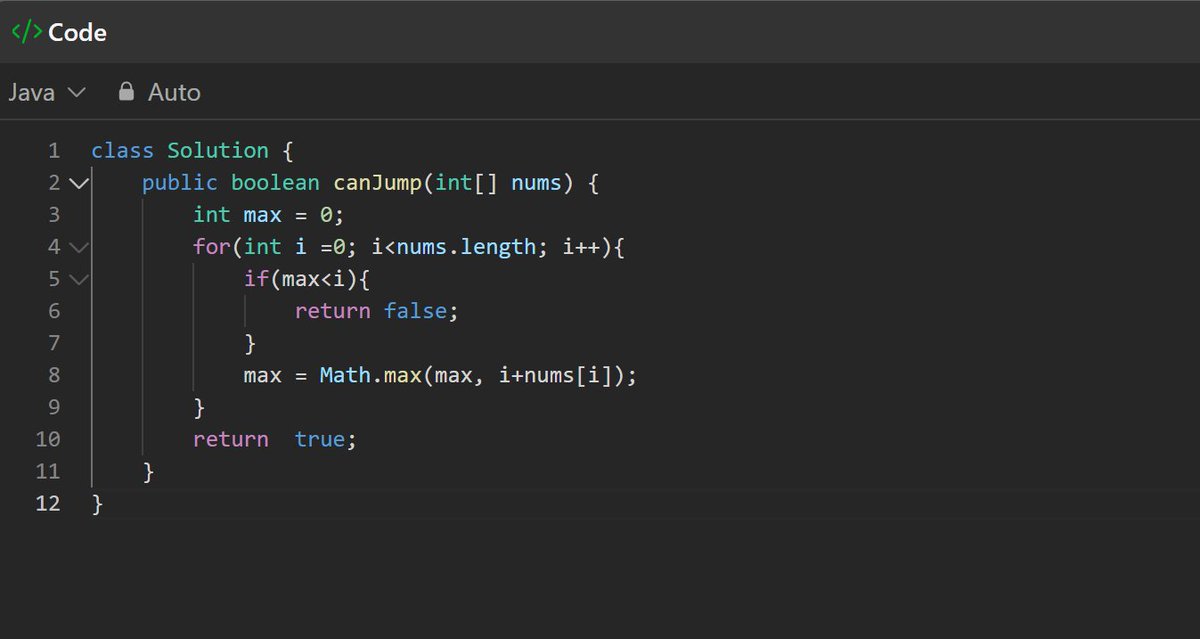Click the 'return true;' statement
Image resolution: width=1200 pixels, height=639 pixels.
tap(275, 439)
